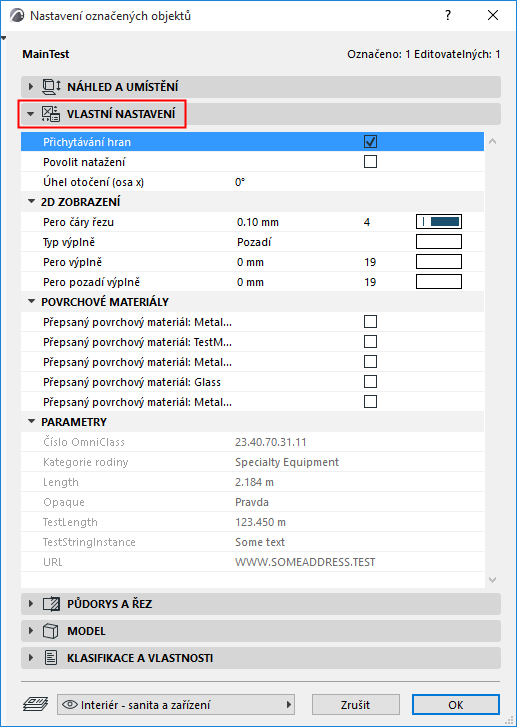
Task: Check first Přepsaný povrchový materiál: Metal checkbox
Action: (370, 321)
